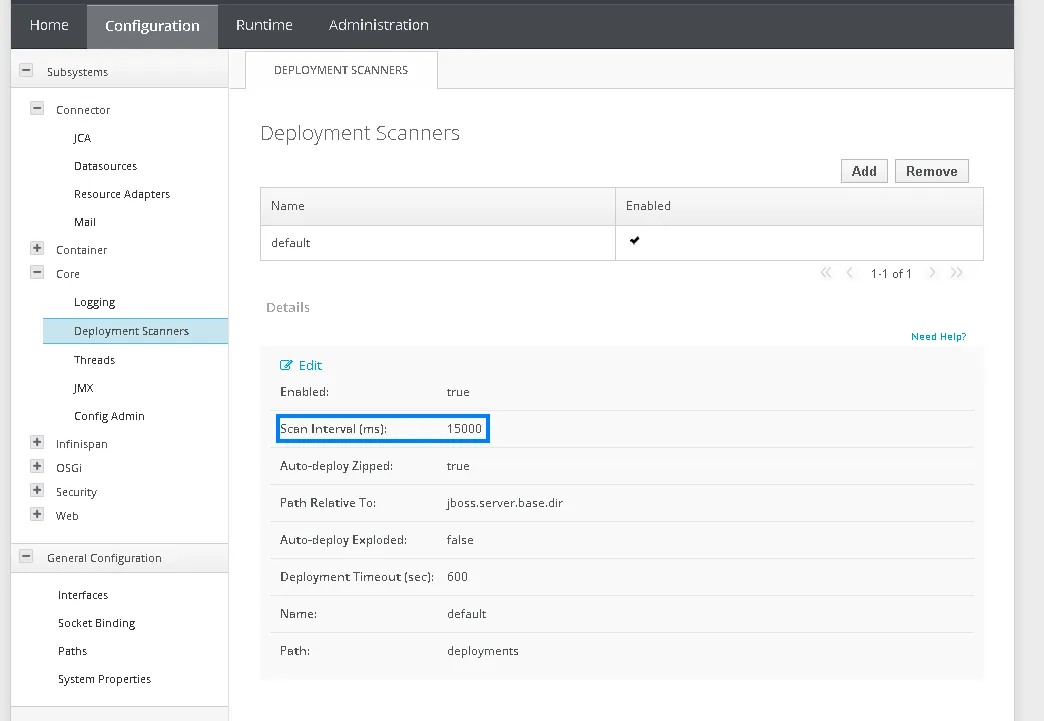Go to last page of scanners

[956, 272]
